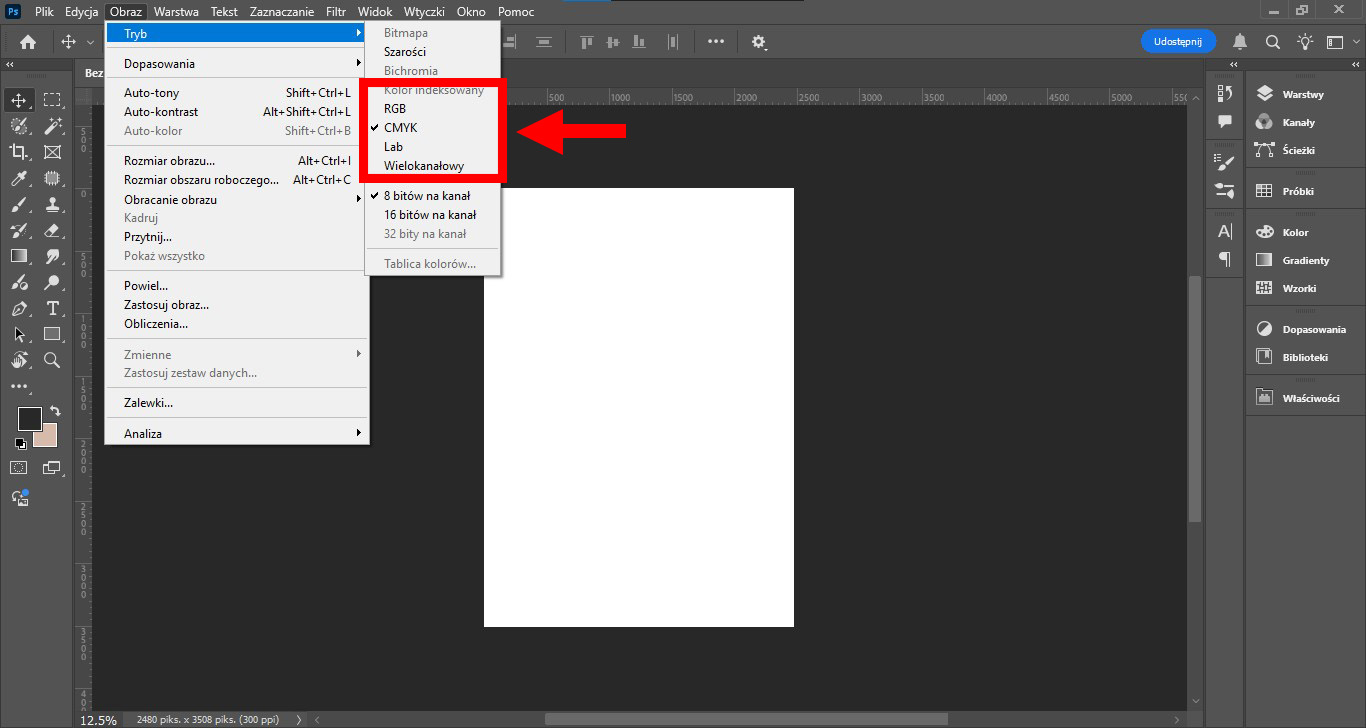Expand the Obracanie obrazu submenu
This screenshot has width=1366, height=728.
pos(238,199)
